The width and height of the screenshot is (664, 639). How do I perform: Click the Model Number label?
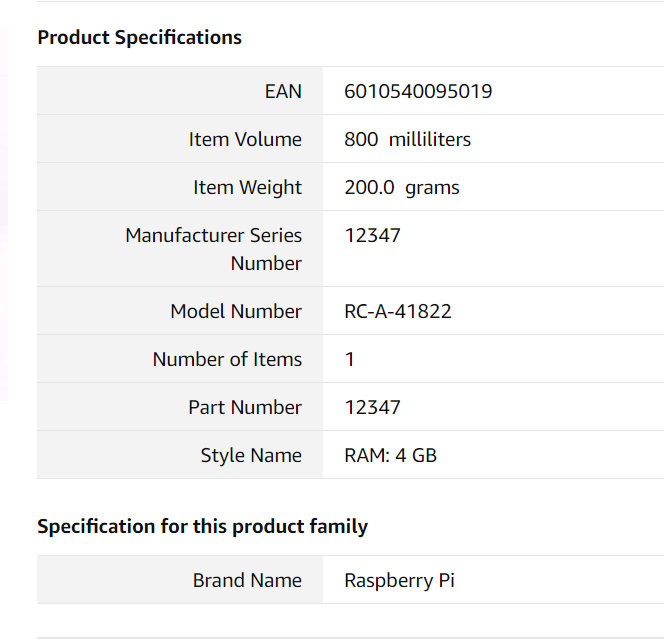point(236,311)
